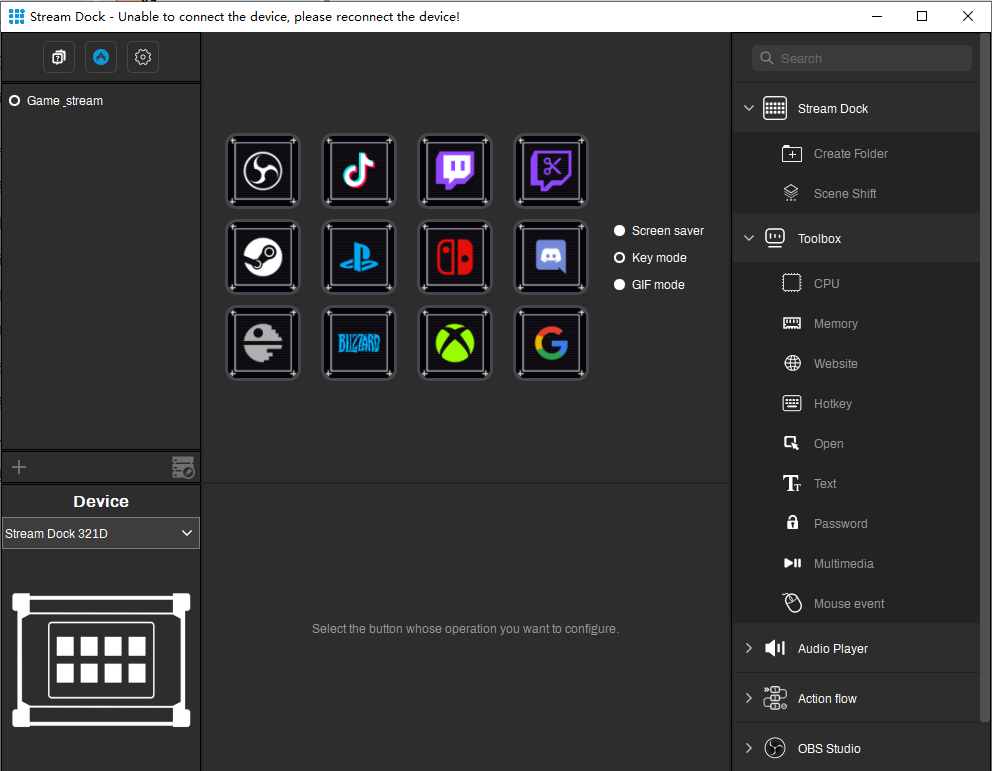Click the right panel vertical scrollbar
The height and width of the screenshot is (771, 992).
985,376
